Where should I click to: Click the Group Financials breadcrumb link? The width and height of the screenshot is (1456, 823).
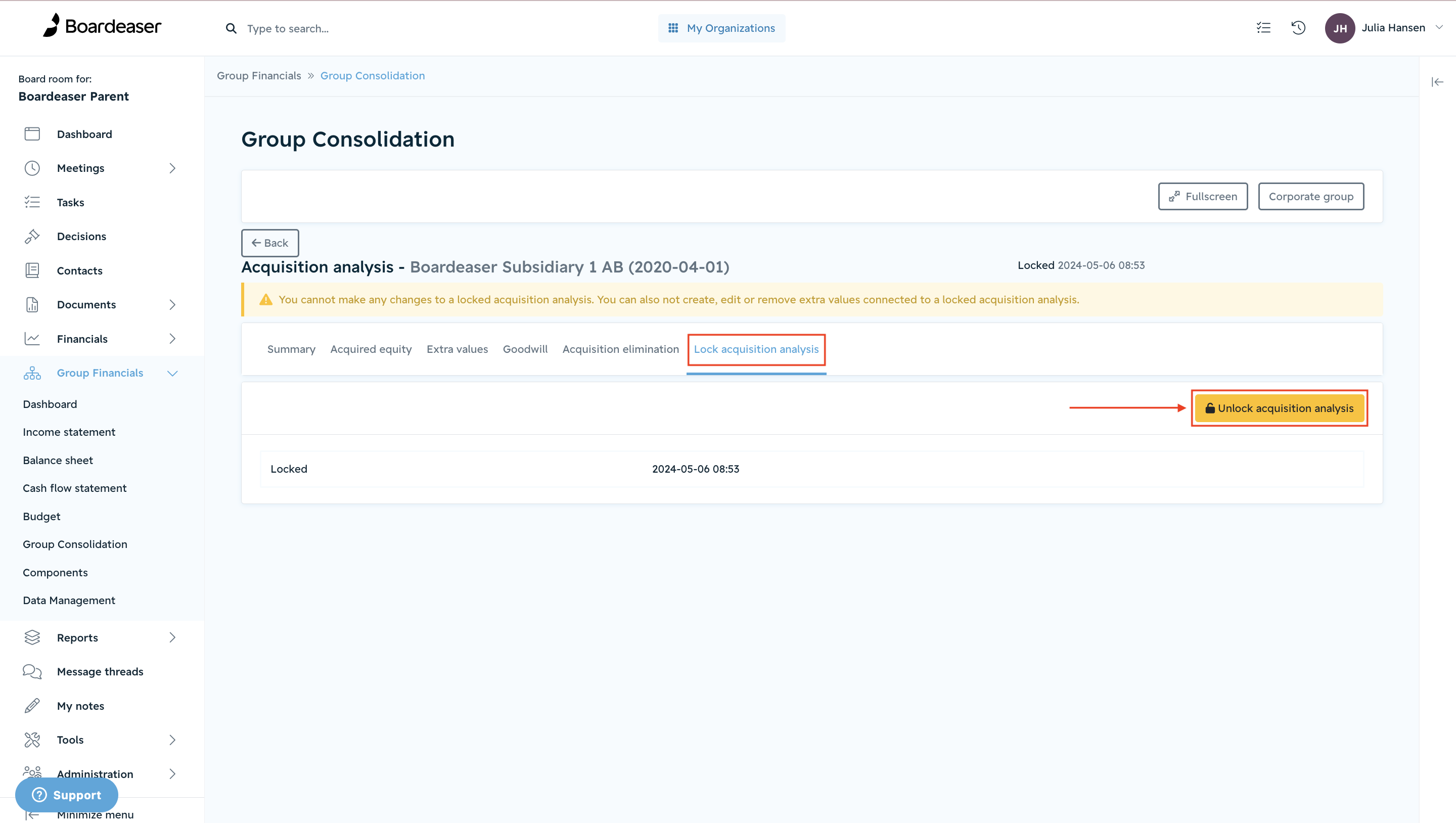259,76
